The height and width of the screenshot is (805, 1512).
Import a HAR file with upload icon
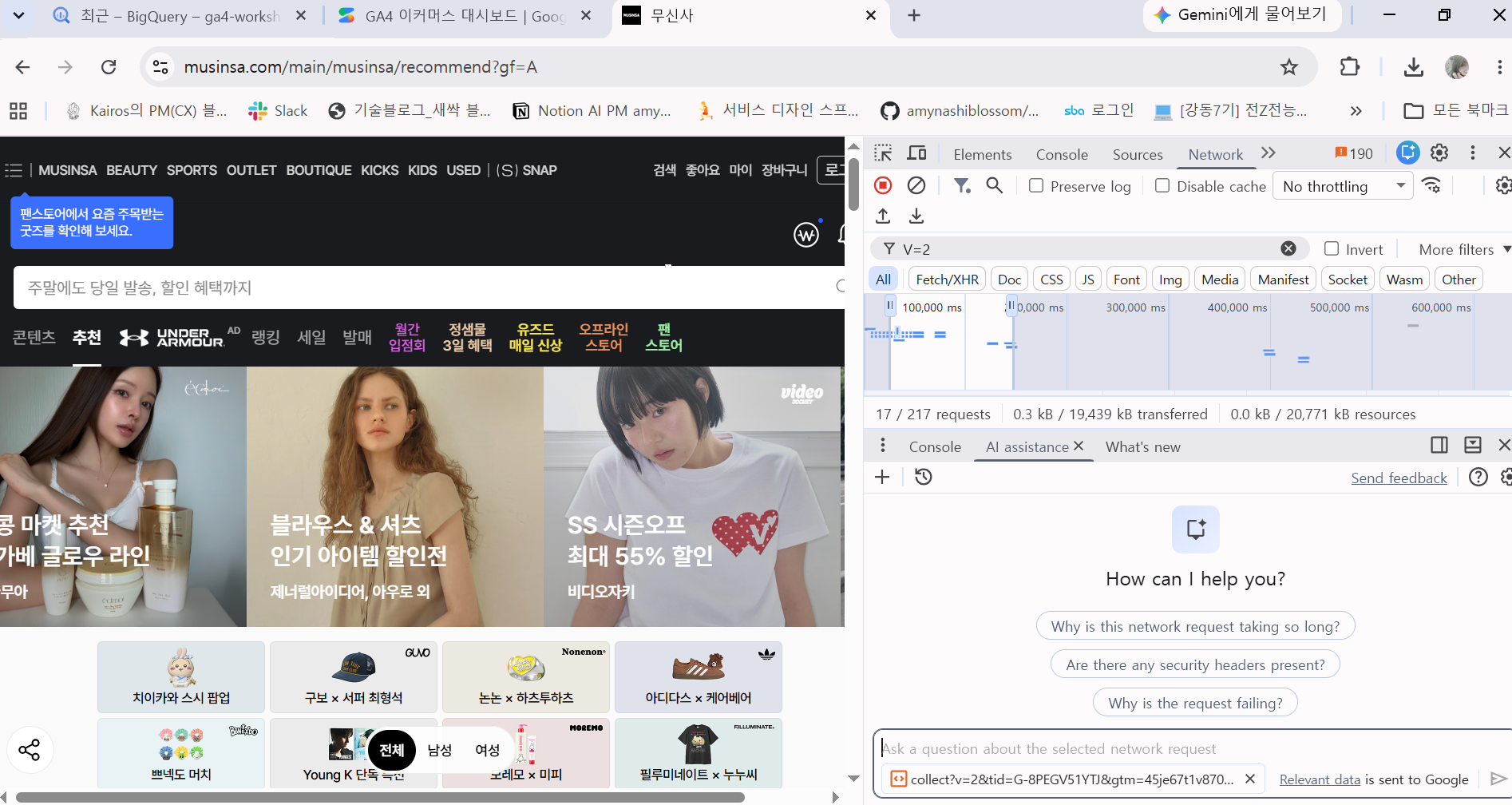click(x=883, y=216)
